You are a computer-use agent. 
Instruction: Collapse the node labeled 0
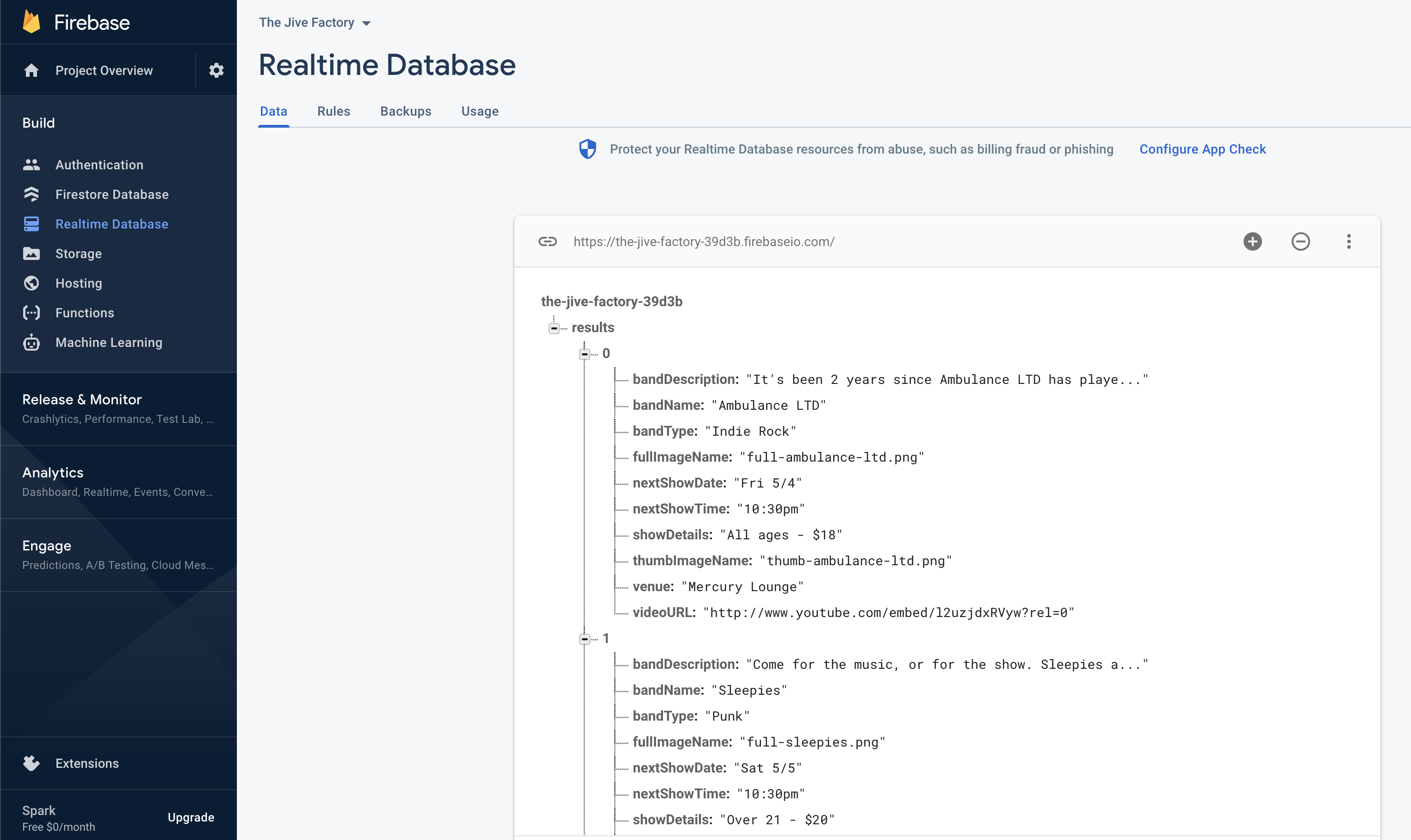pyautogui.click(x=585, y=354)
